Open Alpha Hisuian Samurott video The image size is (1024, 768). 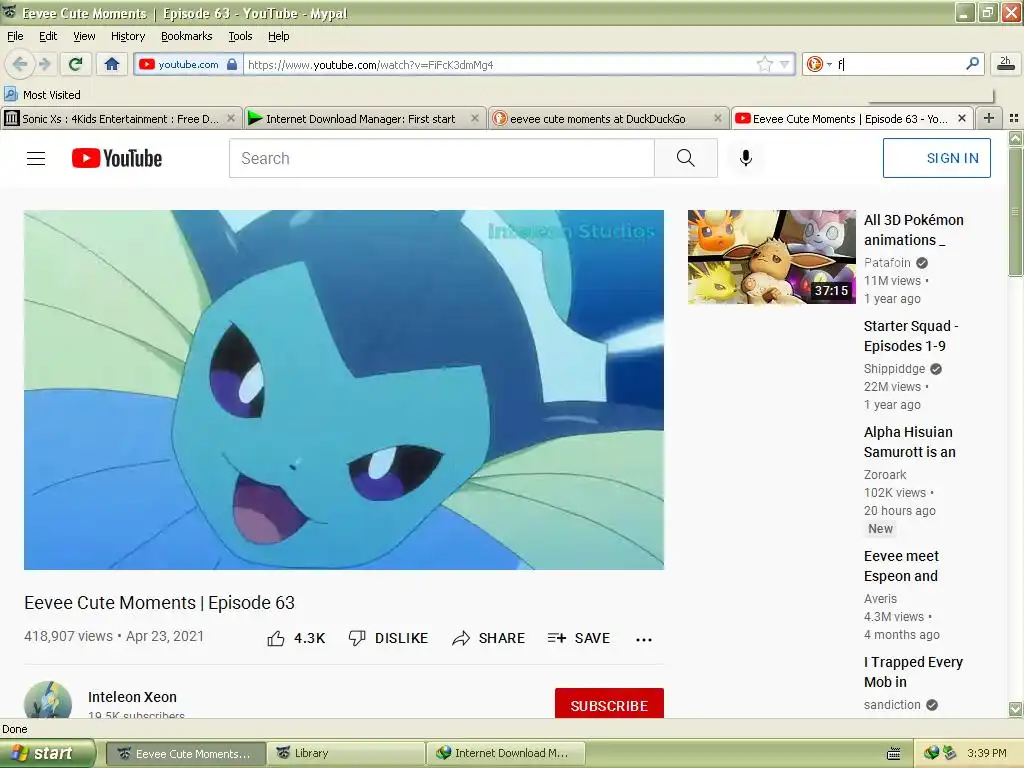click(x=909, y=442)
